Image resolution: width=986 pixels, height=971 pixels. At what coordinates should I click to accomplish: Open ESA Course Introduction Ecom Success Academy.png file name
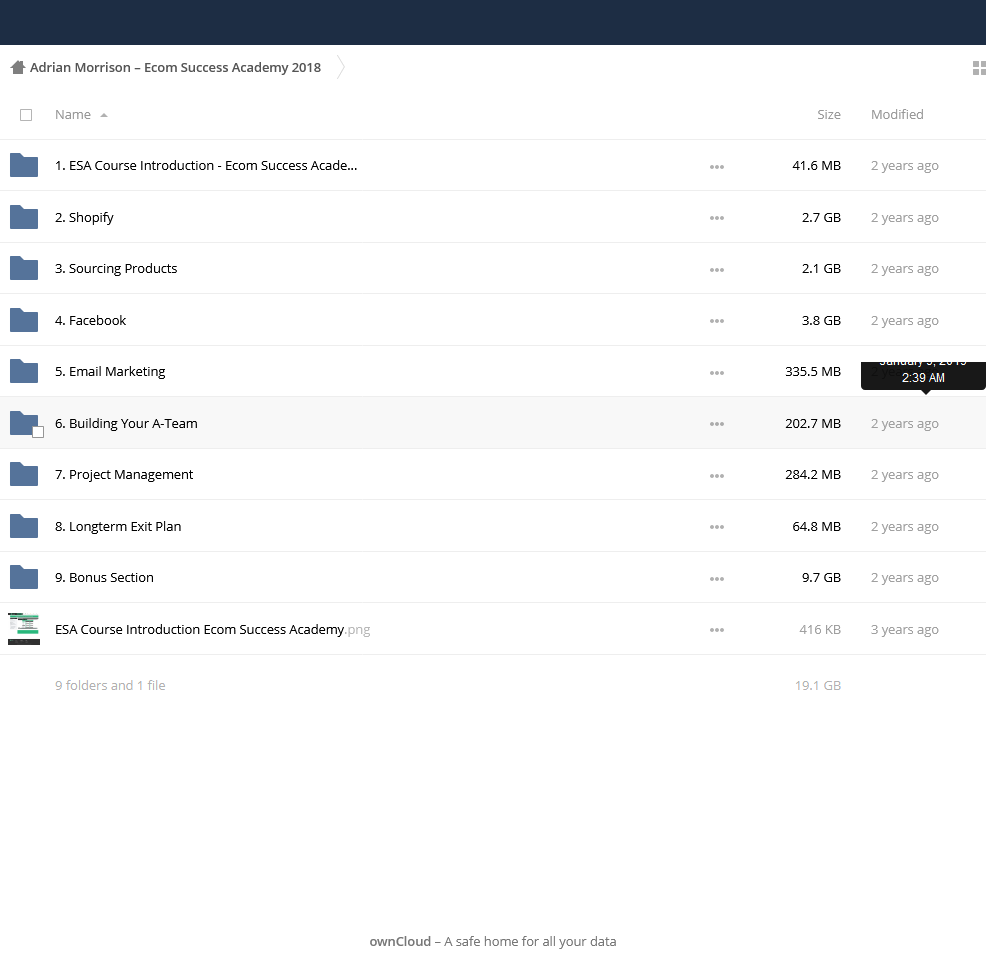(x=213, y=630)
